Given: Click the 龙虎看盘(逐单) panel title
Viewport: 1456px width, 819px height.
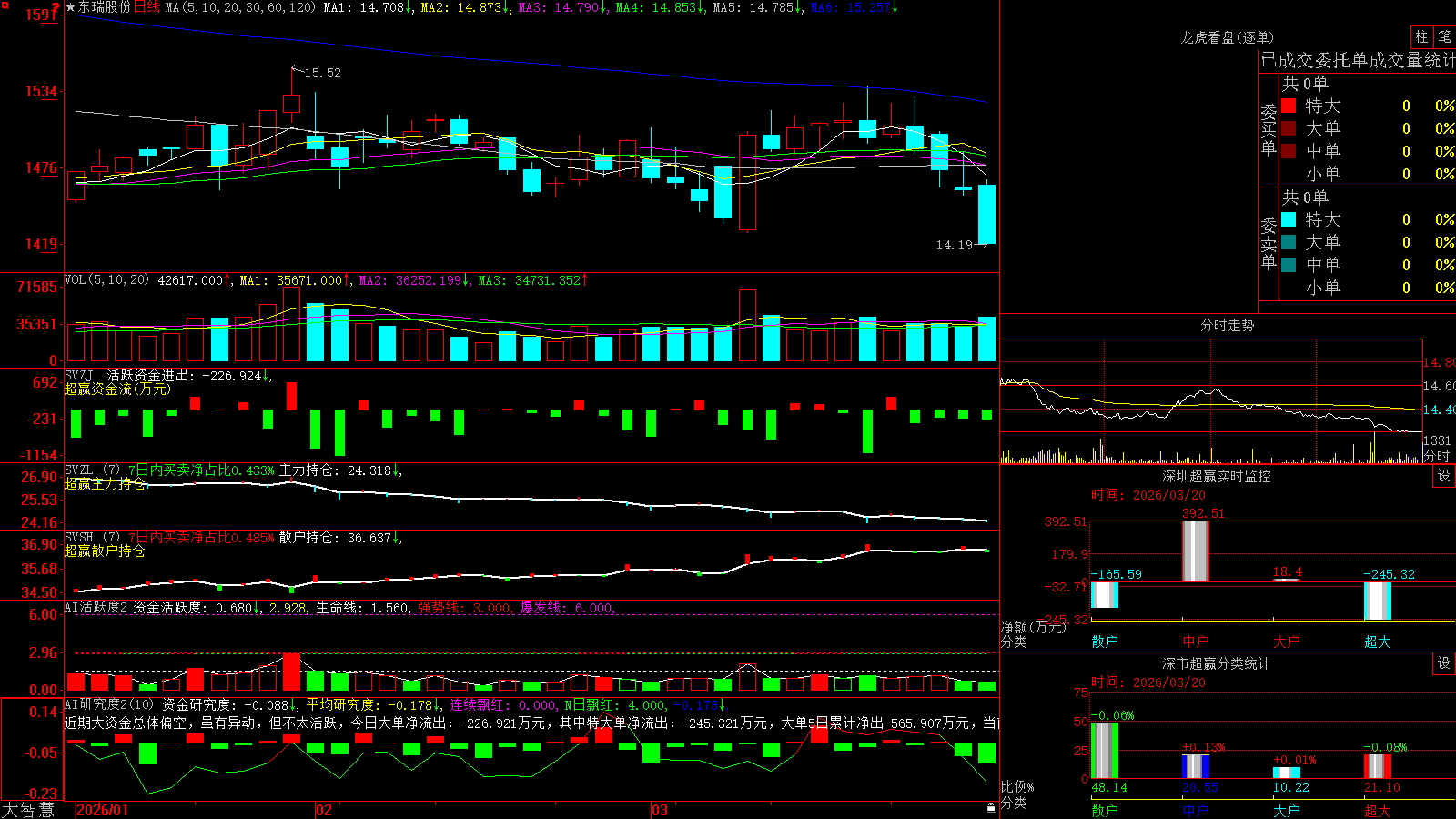Looking at the screenshot, I should click(x=1227, y=37).
